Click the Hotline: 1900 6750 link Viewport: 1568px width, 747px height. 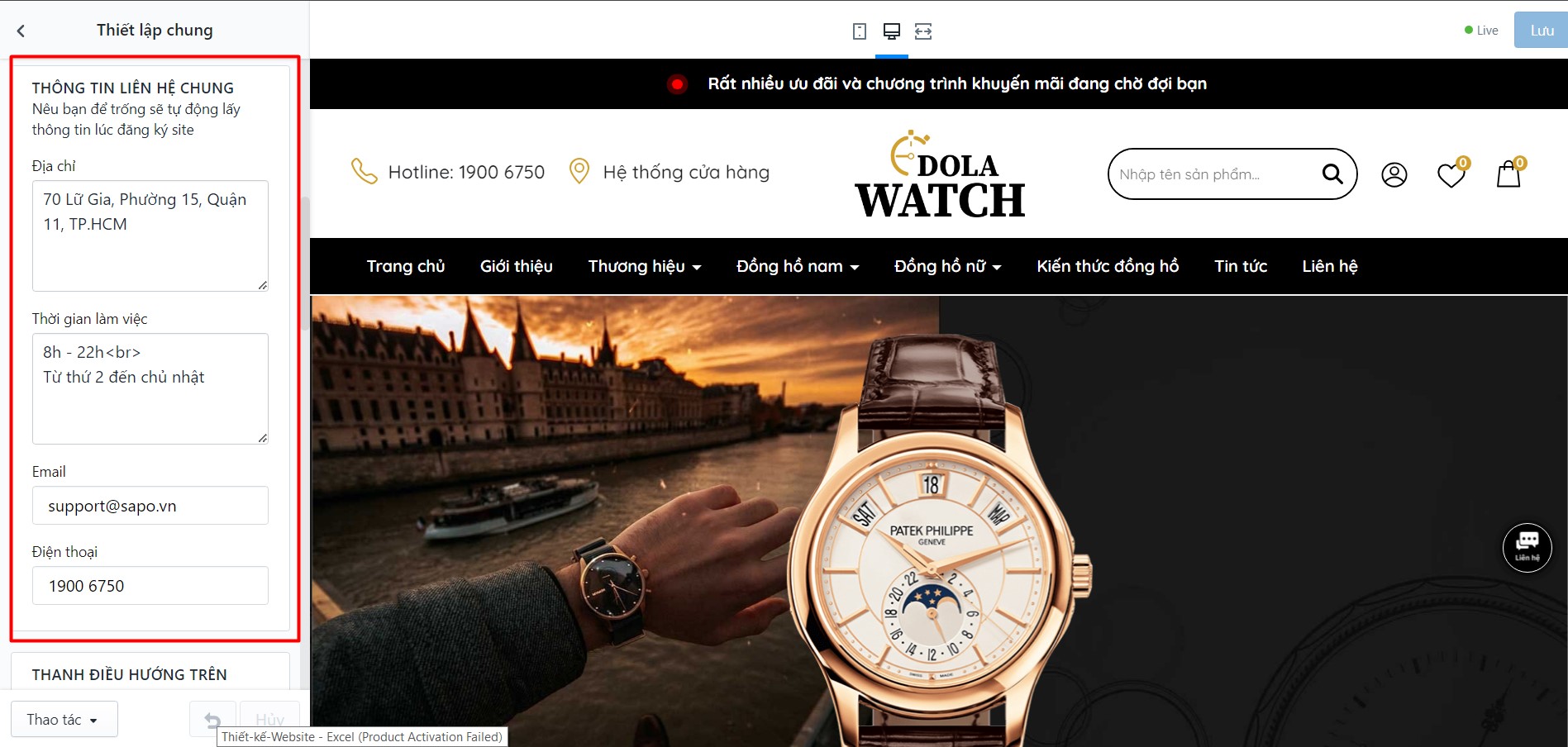pos(466,172)
